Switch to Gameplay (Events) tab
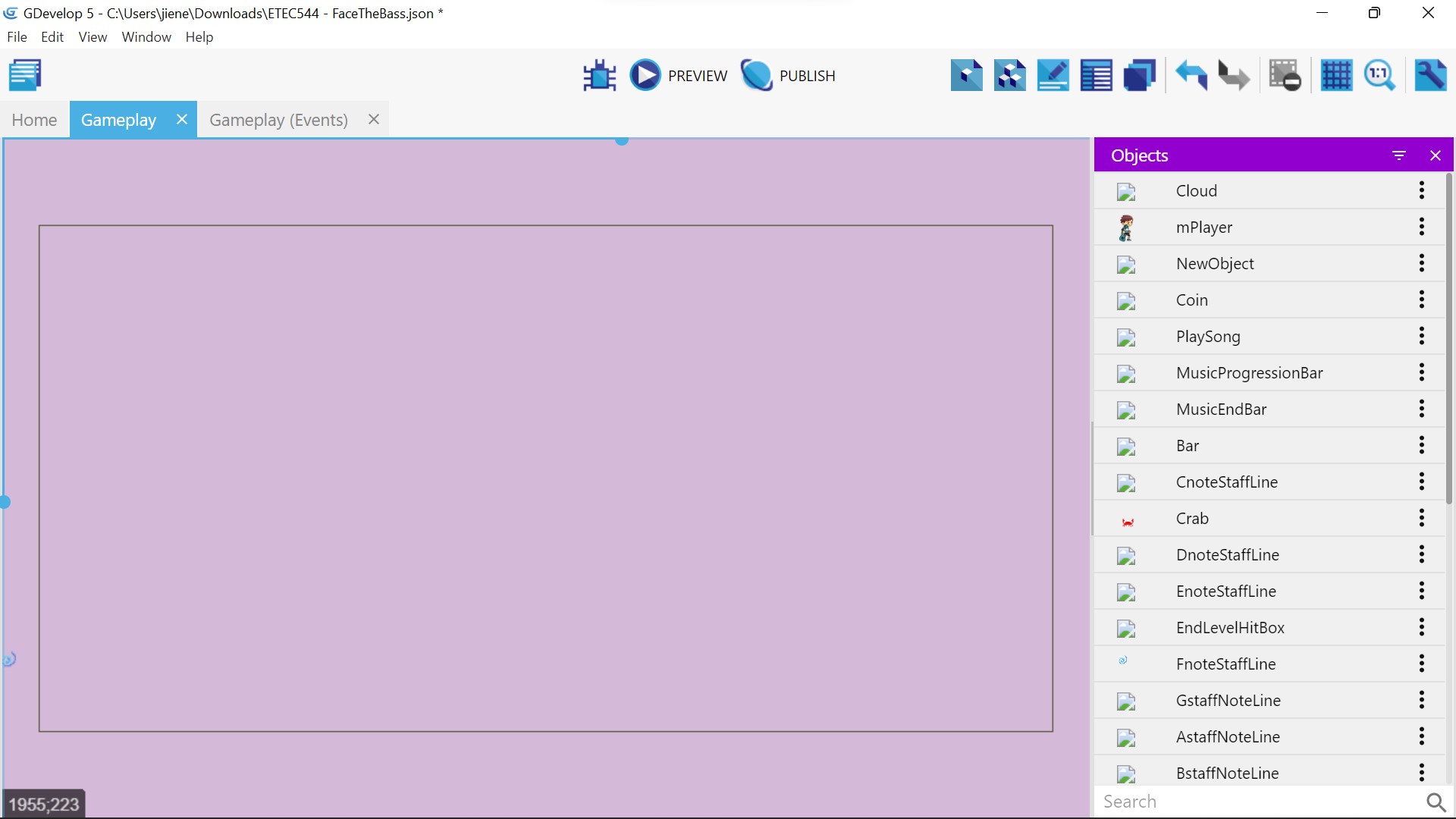Screen dimensions: 1456x819 tap(278, 120)
